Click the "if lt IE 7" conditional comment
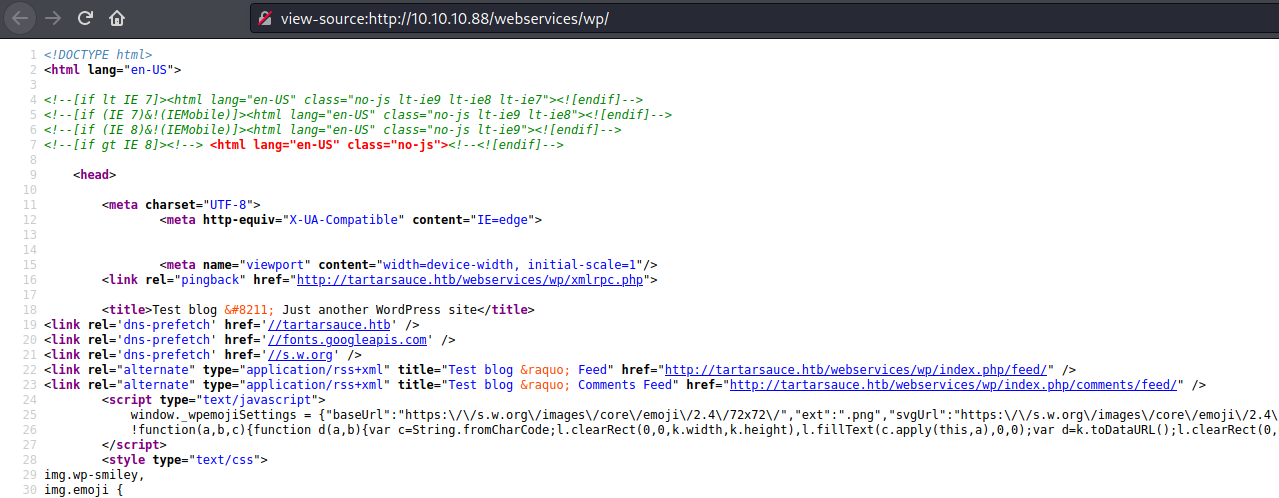This screenshot has width=1279, height=498. tap(343, 99)
